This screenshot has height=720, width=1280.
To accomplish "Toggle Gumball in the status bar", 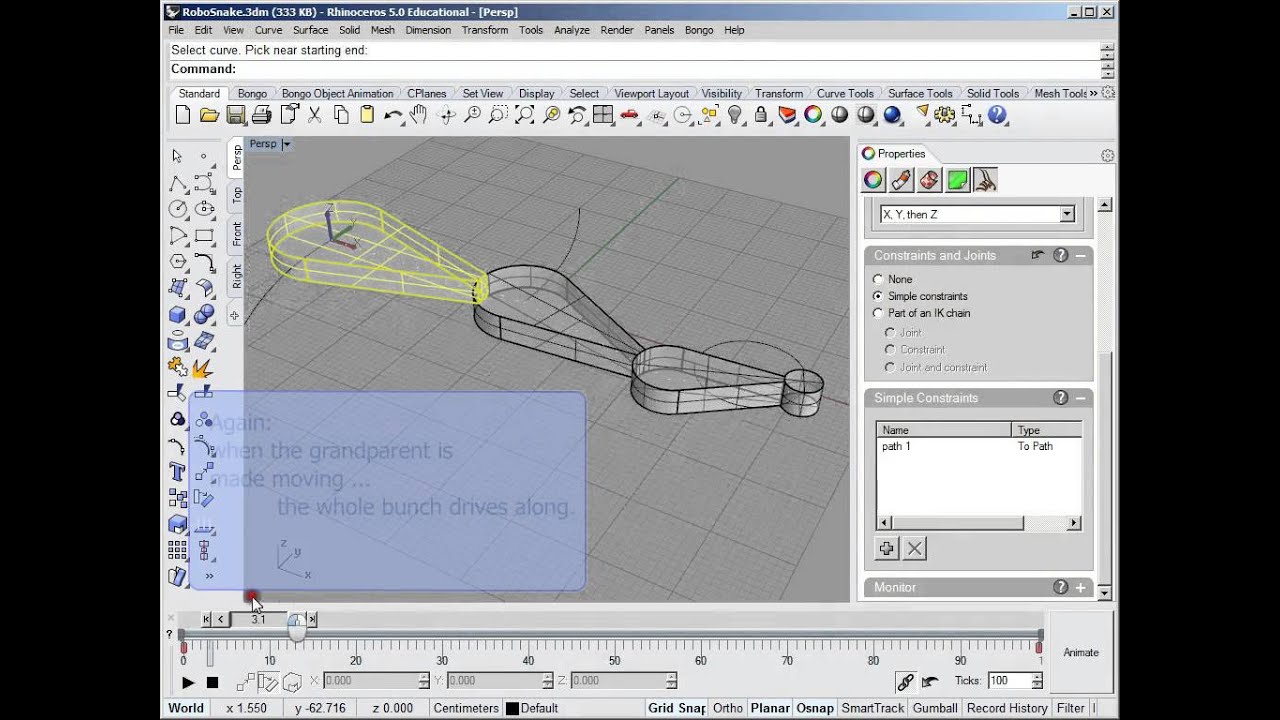I will coord(935,708).
